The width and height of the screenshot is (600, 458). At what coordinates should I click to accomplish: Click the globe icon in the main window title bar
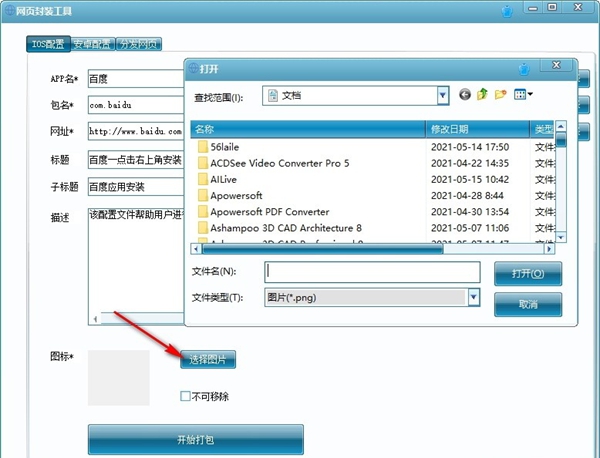click(x=9, y=10)
